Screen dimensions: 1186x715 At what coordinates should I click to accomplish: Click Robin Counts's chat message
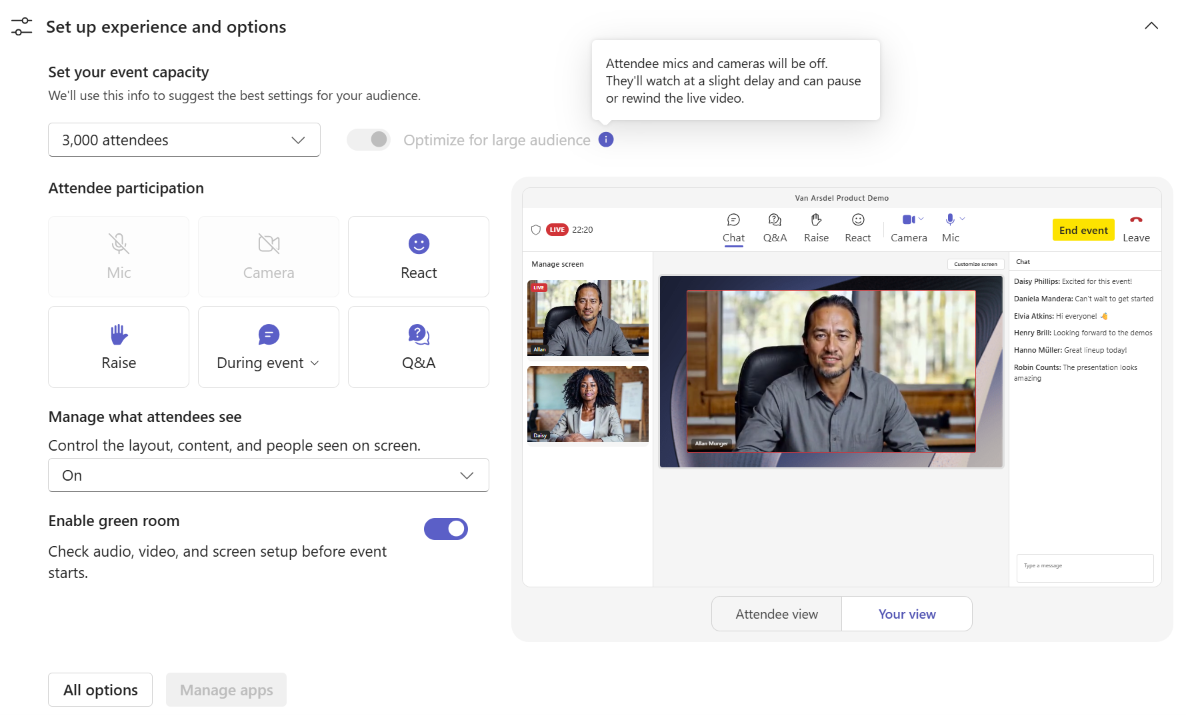pyautogui.click(x=1076, y=372)
